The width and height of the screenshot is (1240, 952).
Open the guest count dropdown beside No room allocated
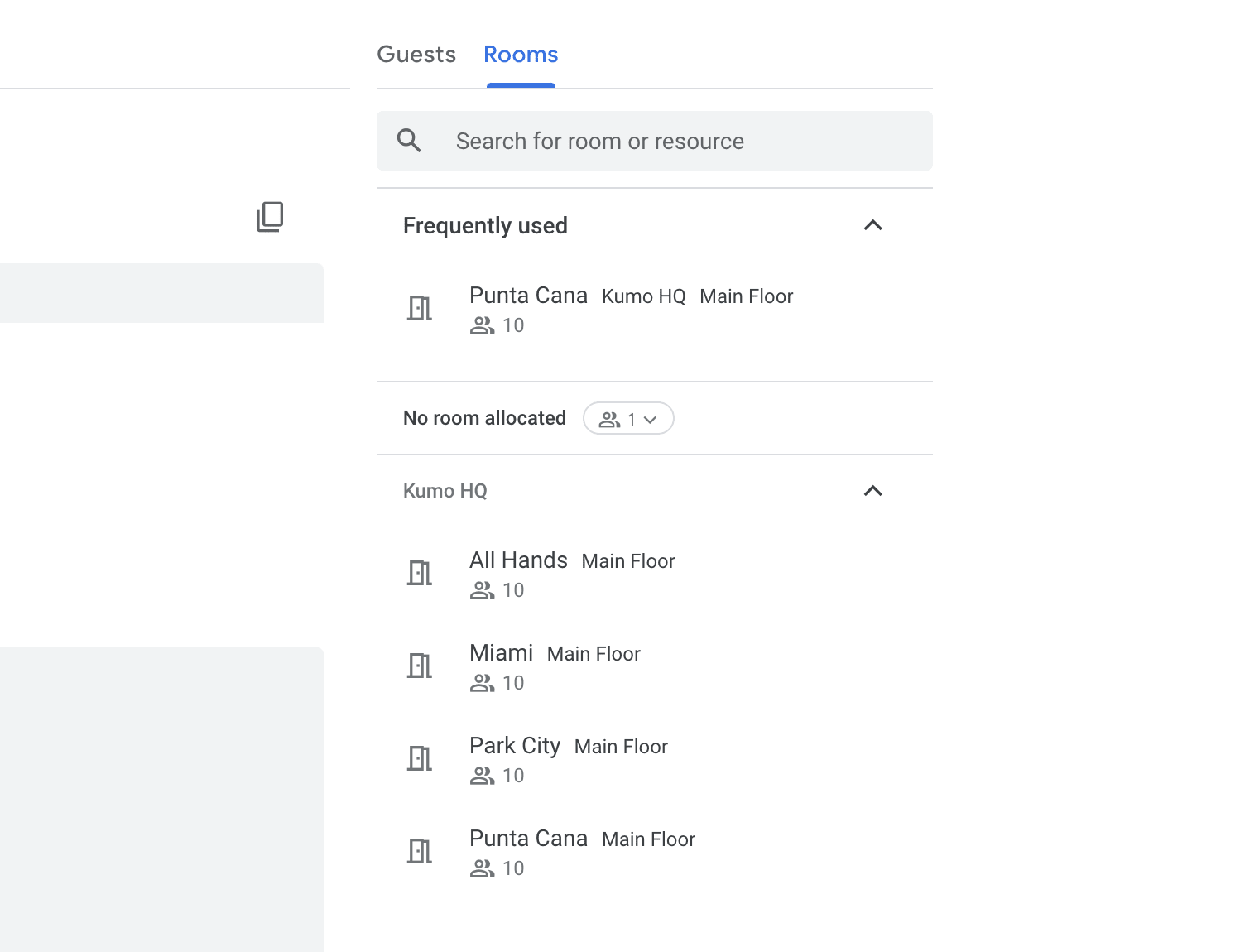pyautogui.click(x=628, y=418)
